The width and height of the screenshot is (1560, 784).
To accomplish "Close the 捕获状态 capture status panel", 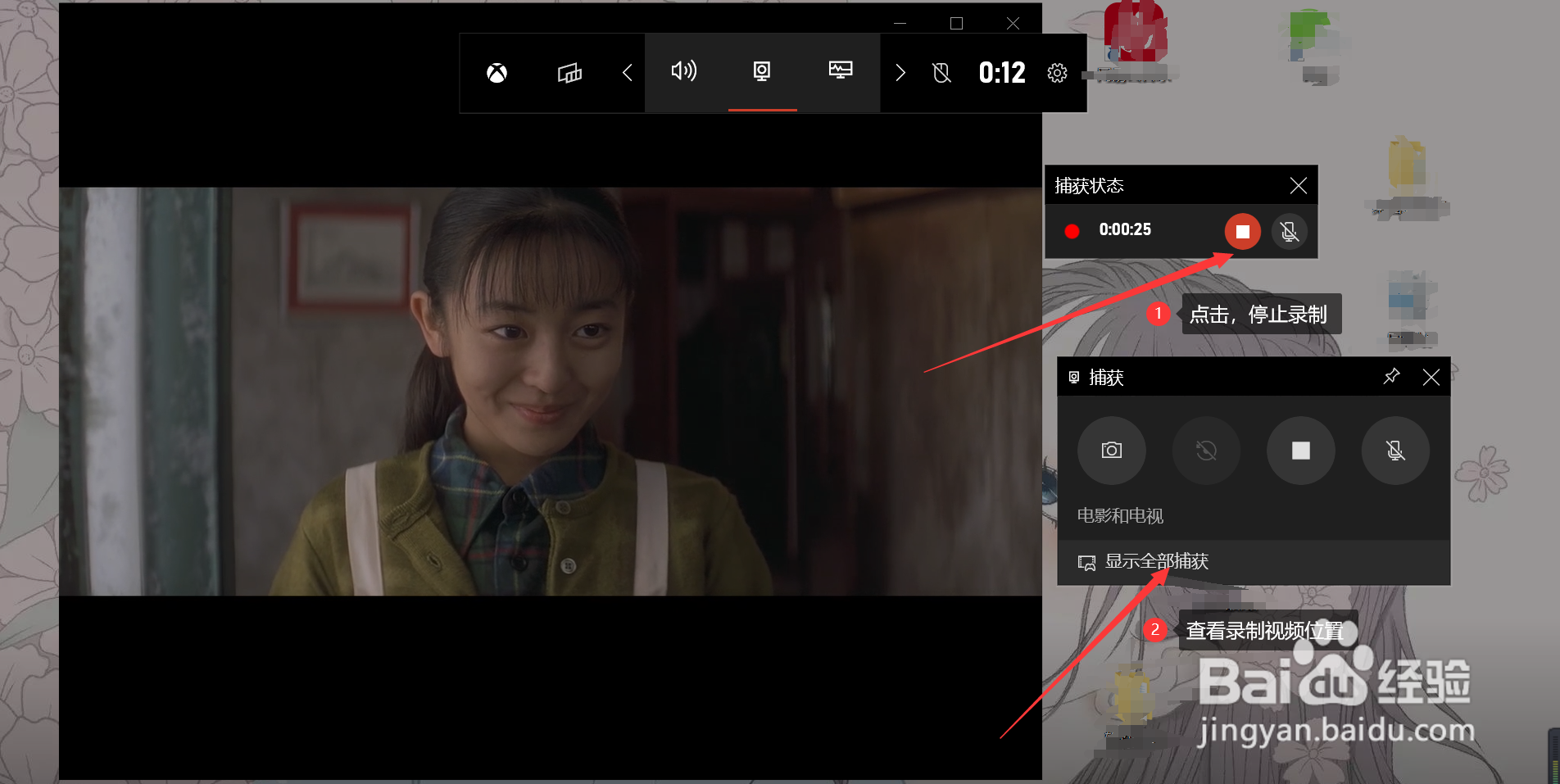I will (x=1298, y=186).
